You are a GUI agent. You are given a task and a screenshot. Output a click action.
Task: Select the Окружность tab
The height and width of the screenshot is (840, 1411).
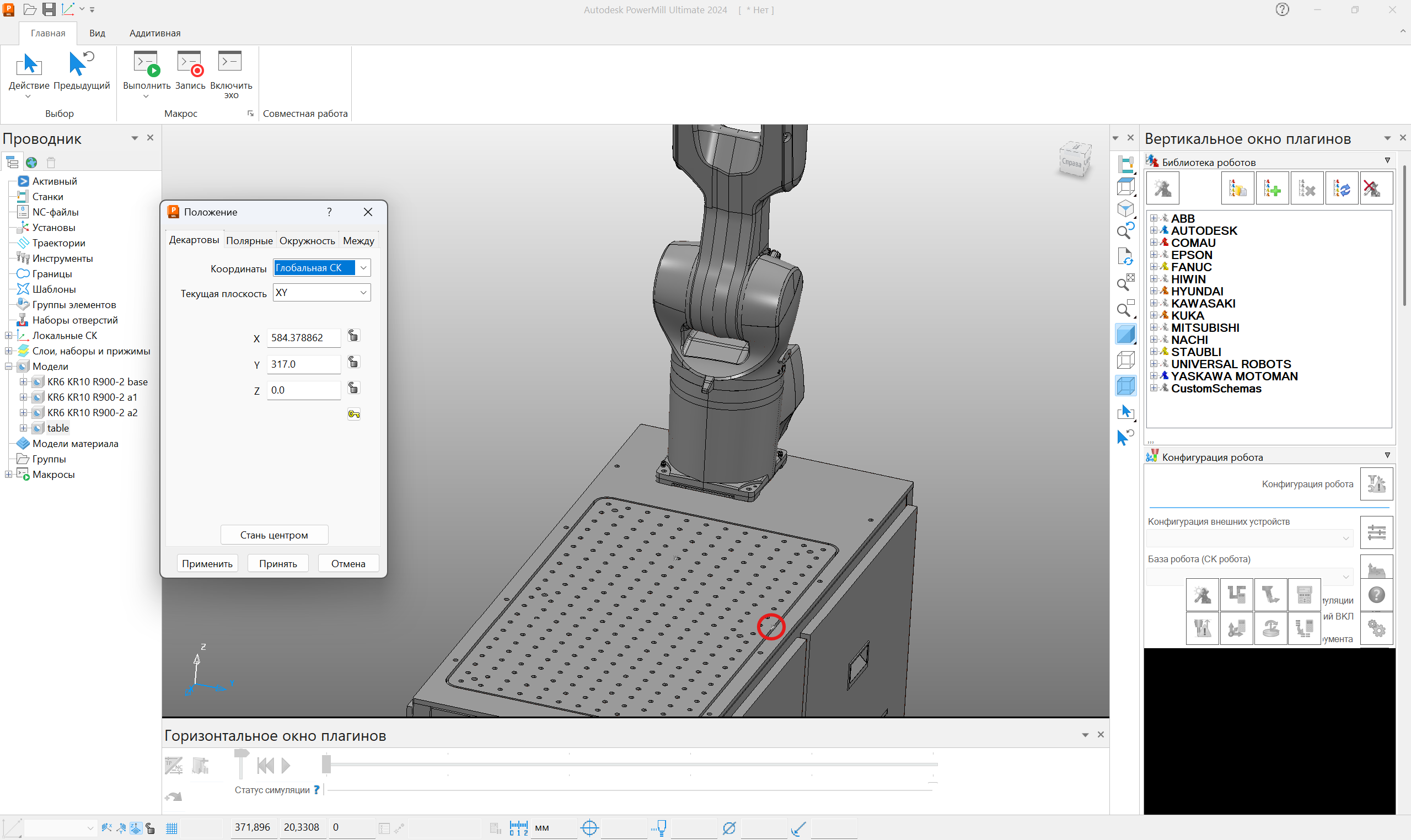[307, 241]
